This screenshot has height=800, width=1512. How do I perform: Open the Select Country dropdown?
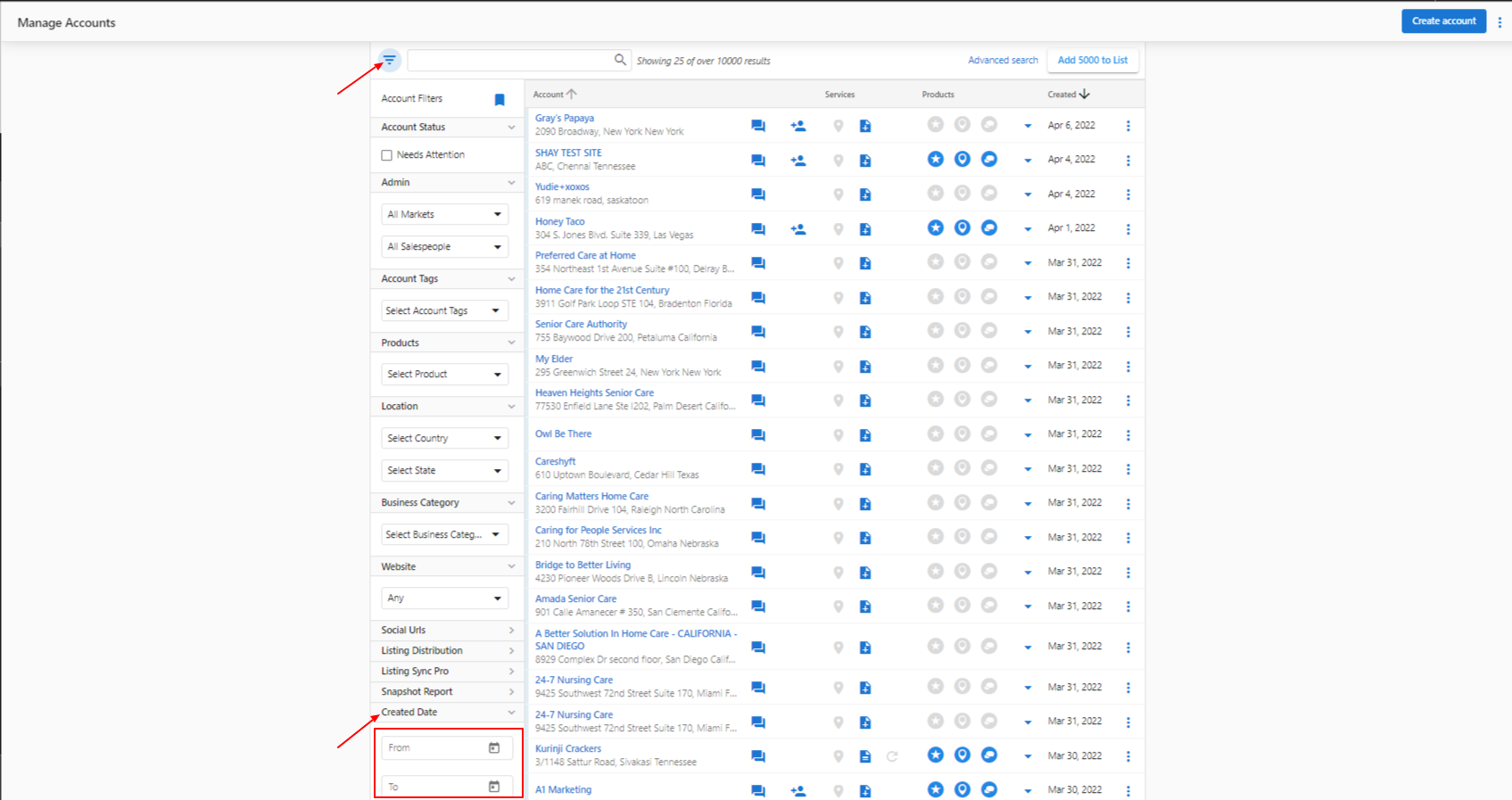pyautogui.click(x=444, y=438)
